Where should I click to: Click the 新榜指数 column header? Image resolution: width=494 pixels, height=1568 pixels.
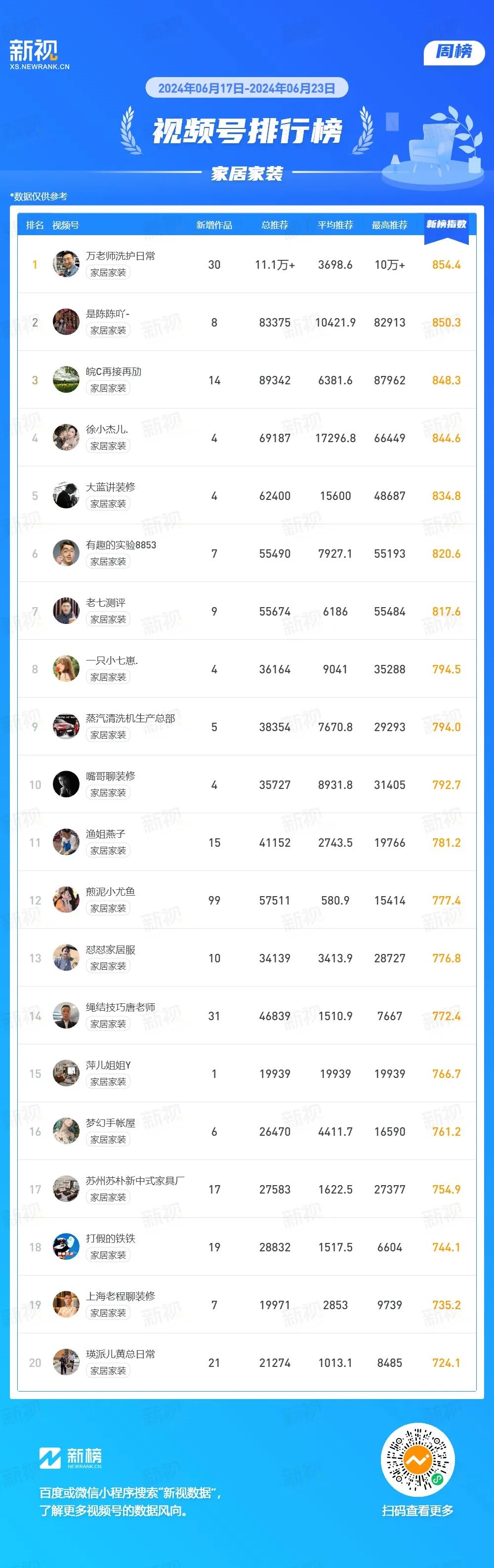(x=447, y=225)
